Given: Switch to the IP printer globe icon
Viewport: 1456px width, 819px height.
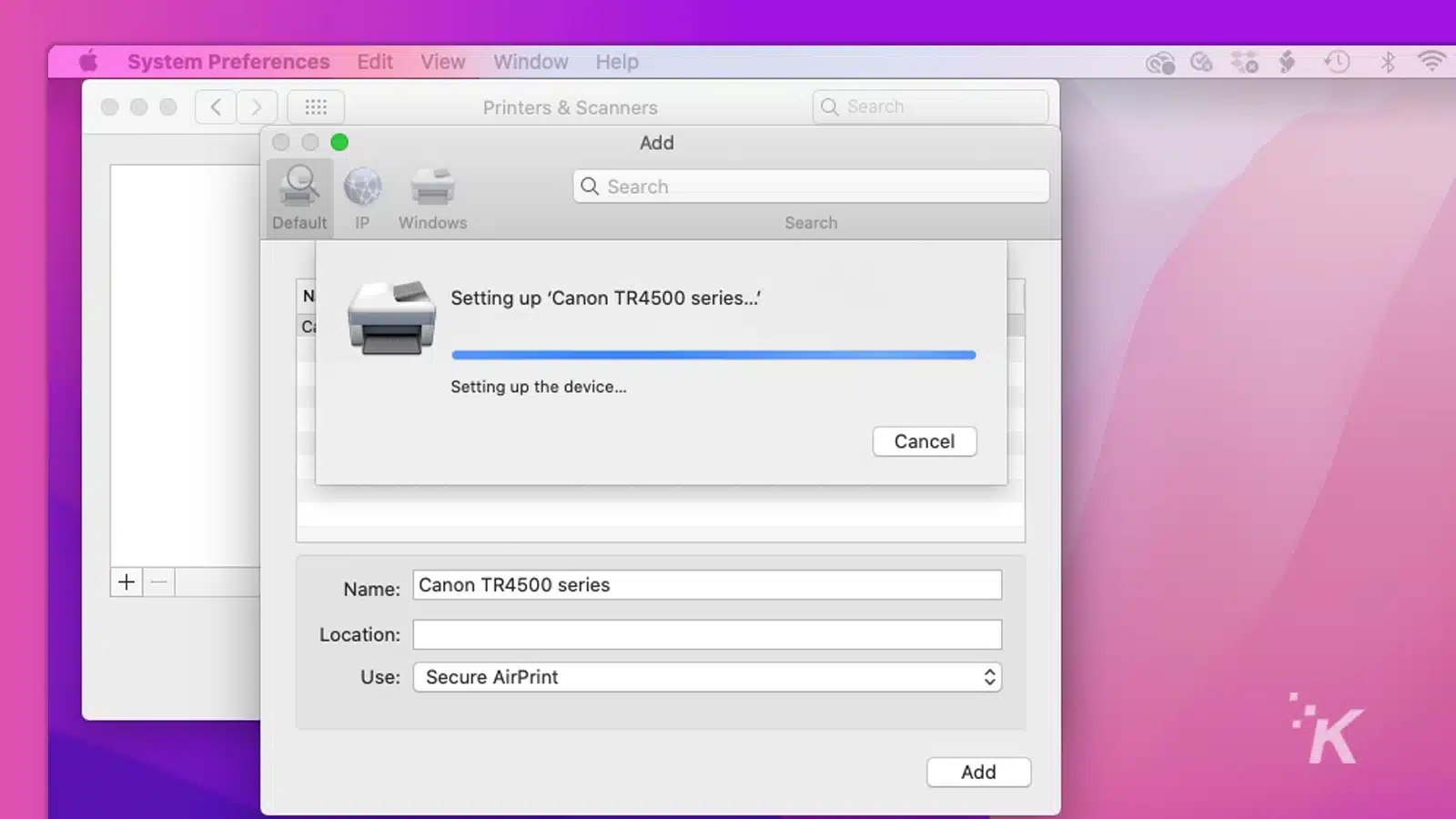Looking at the screenshot, I should 362,187.
